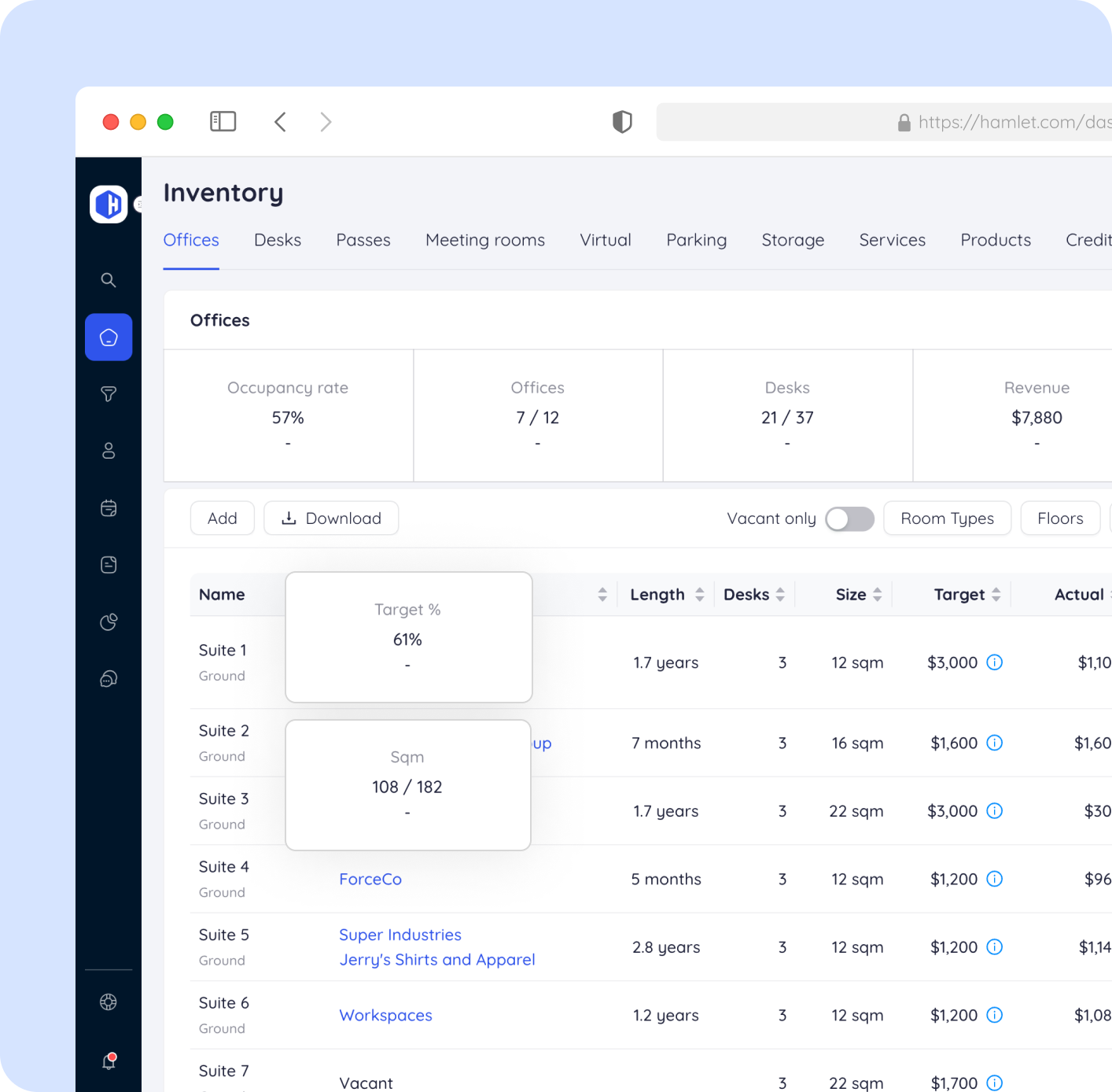Image resolution: width=1112 pixels, height=1092 pixels.
Task: Open the calendar bookings sidebar icon
Action: [109, 508]
